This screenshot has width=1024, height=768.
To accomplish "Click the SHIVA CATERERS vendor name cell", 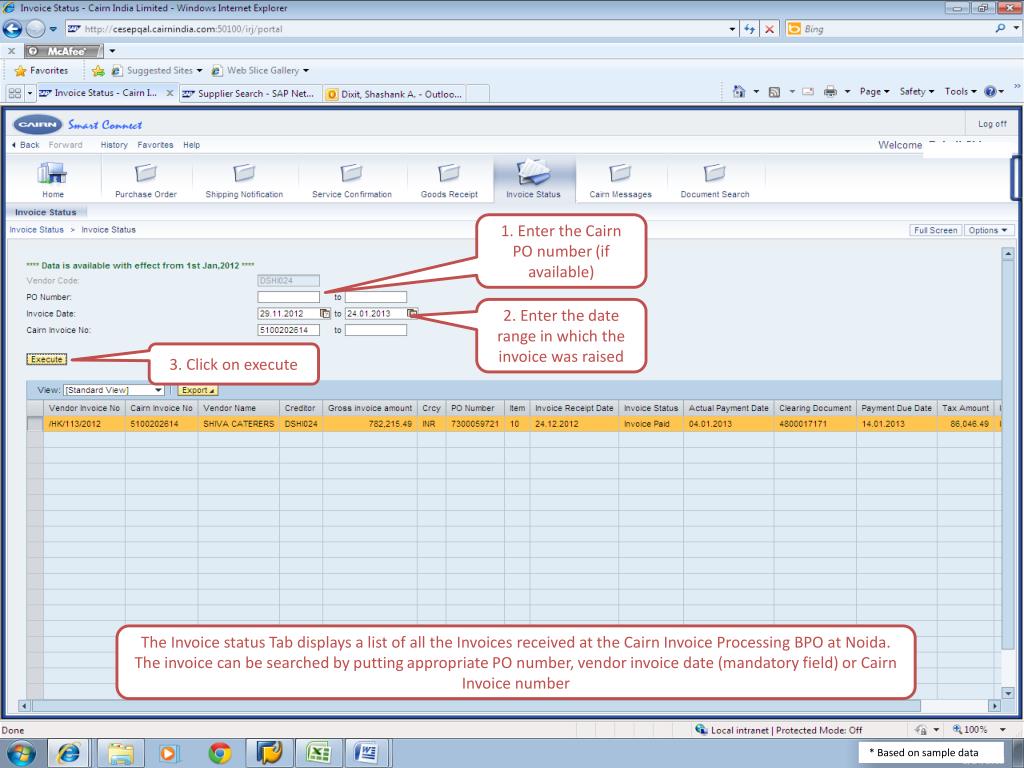I will click(238, 424).
